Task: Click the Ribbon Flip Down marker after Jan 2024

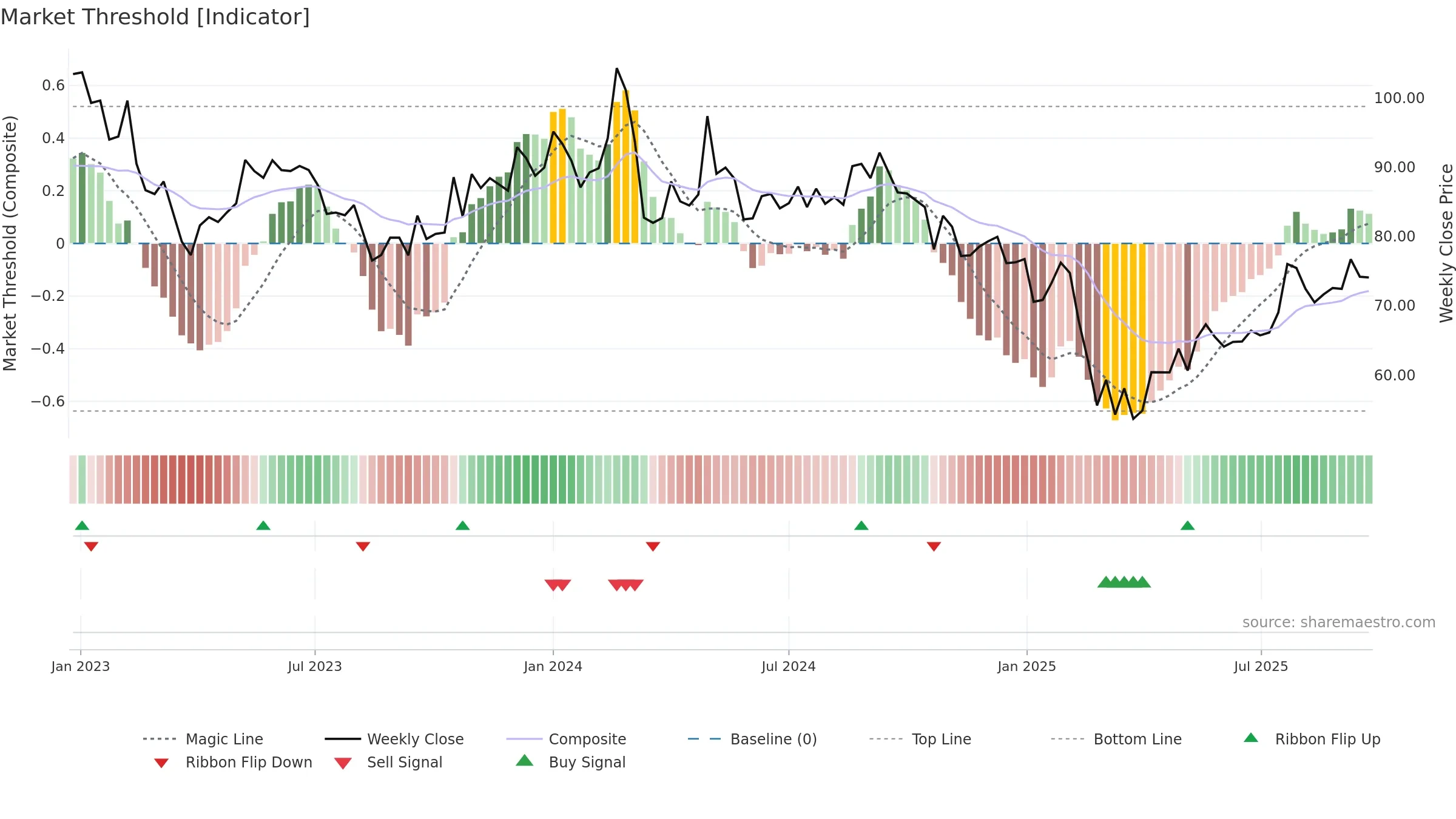Action: 653,547
